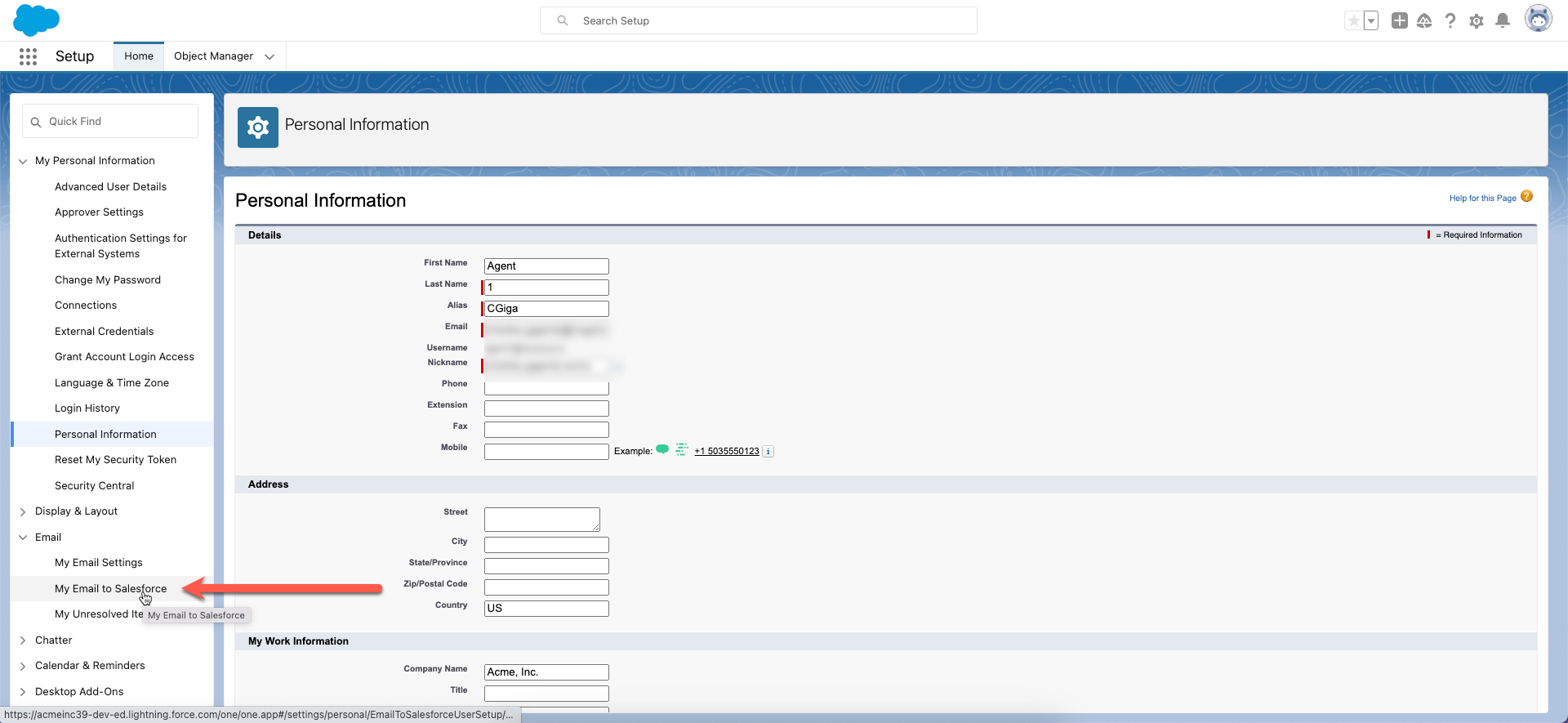
Task: Click the +1 5035550123 example link
Action: pyautogui.click(x=726, y=452)
